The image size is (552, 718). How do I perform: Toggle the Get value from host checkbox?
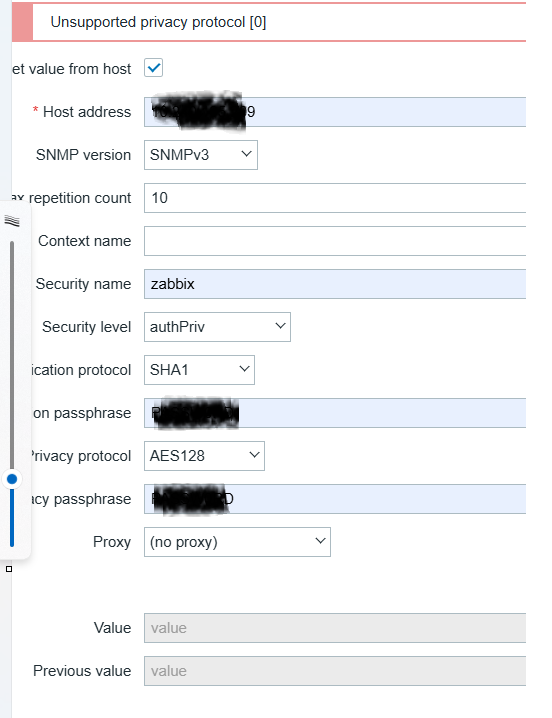(x=153, y=68)
